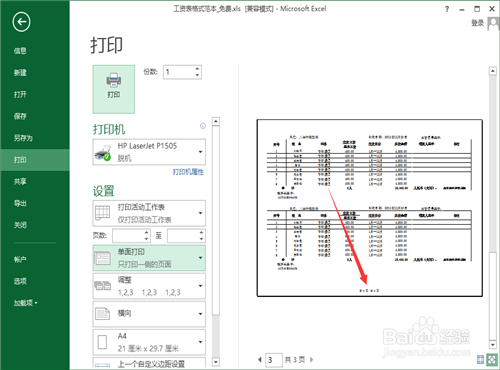Toggle show margins icon
This screenshot has width=500, height=370.
(480, 360)
